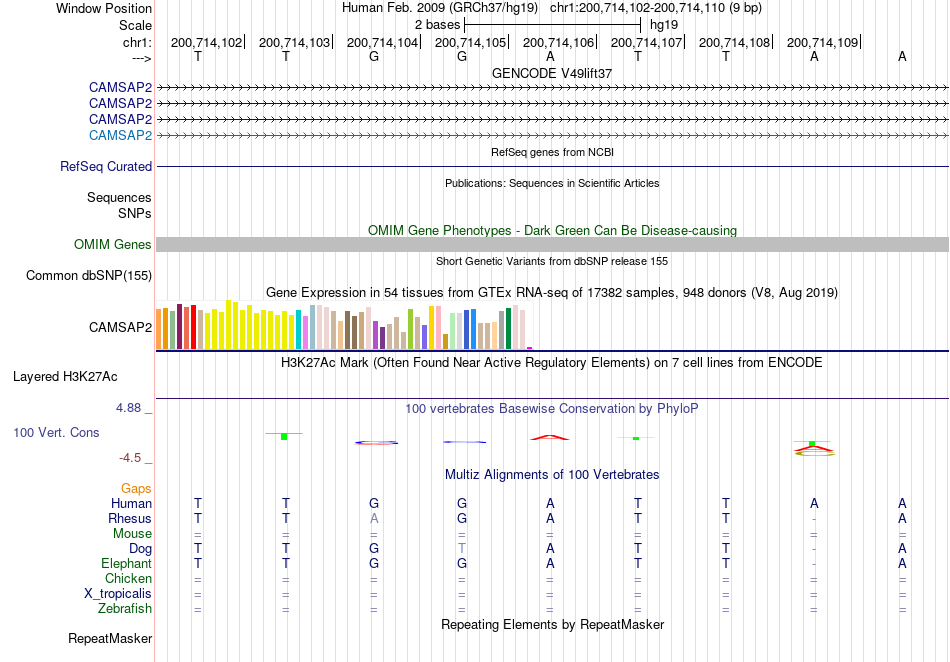Click the small magenta GTEx expression bar
Screen dimensions: 950x662
tap(530, 348)
